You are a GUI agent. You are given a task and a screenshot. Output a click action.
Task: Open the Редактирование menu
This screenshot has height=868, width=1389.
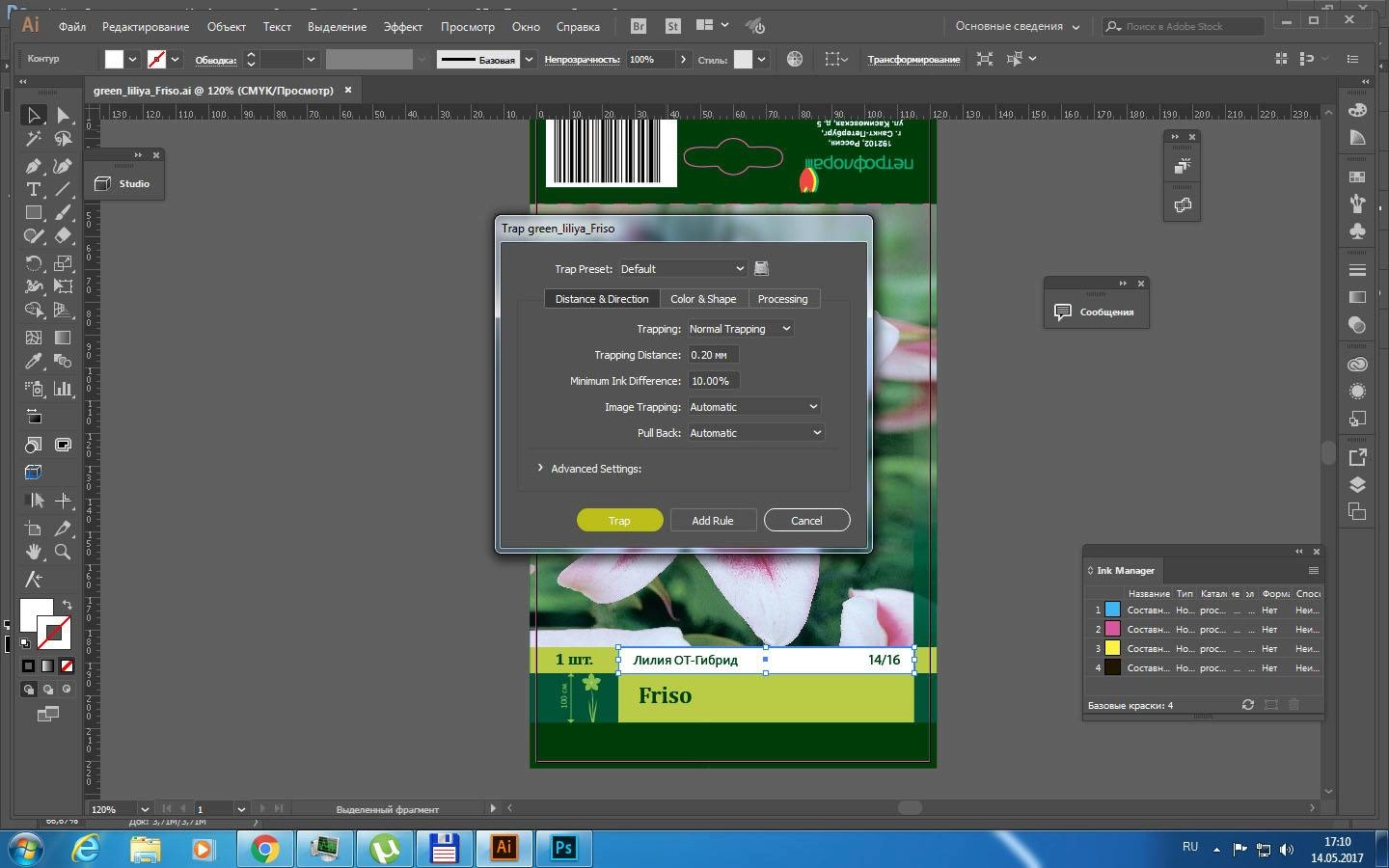tap(146, 26)
